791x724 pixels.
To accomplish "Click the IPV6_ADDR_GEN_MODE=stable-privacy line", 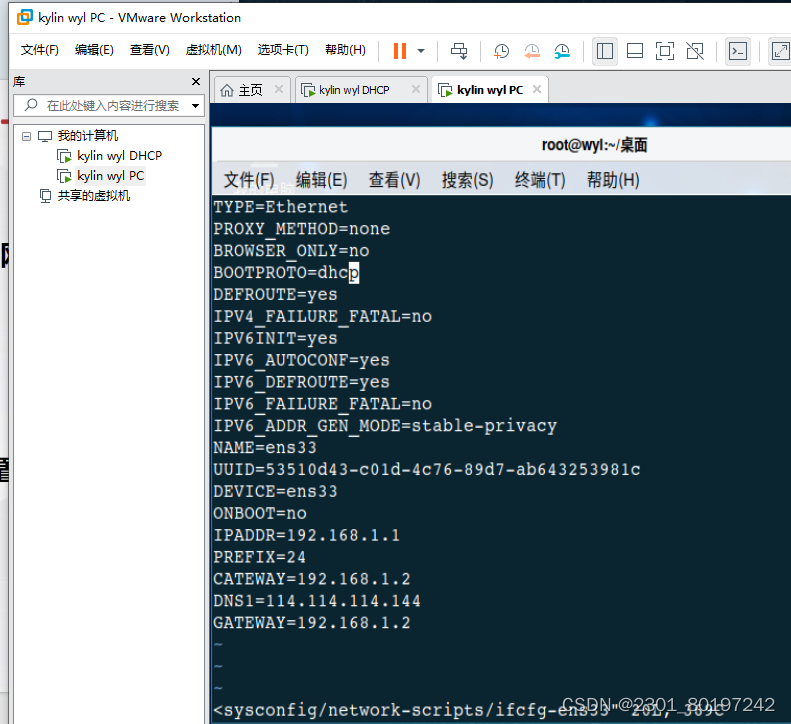I will point(385,426).
